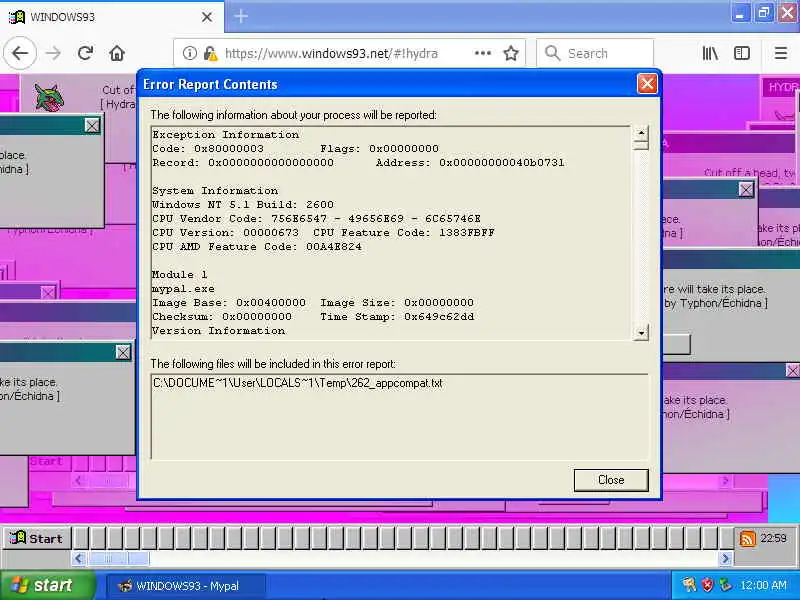Select the WINDOWS93 tab
The image size is (800, 600).
tap(111, 17)
